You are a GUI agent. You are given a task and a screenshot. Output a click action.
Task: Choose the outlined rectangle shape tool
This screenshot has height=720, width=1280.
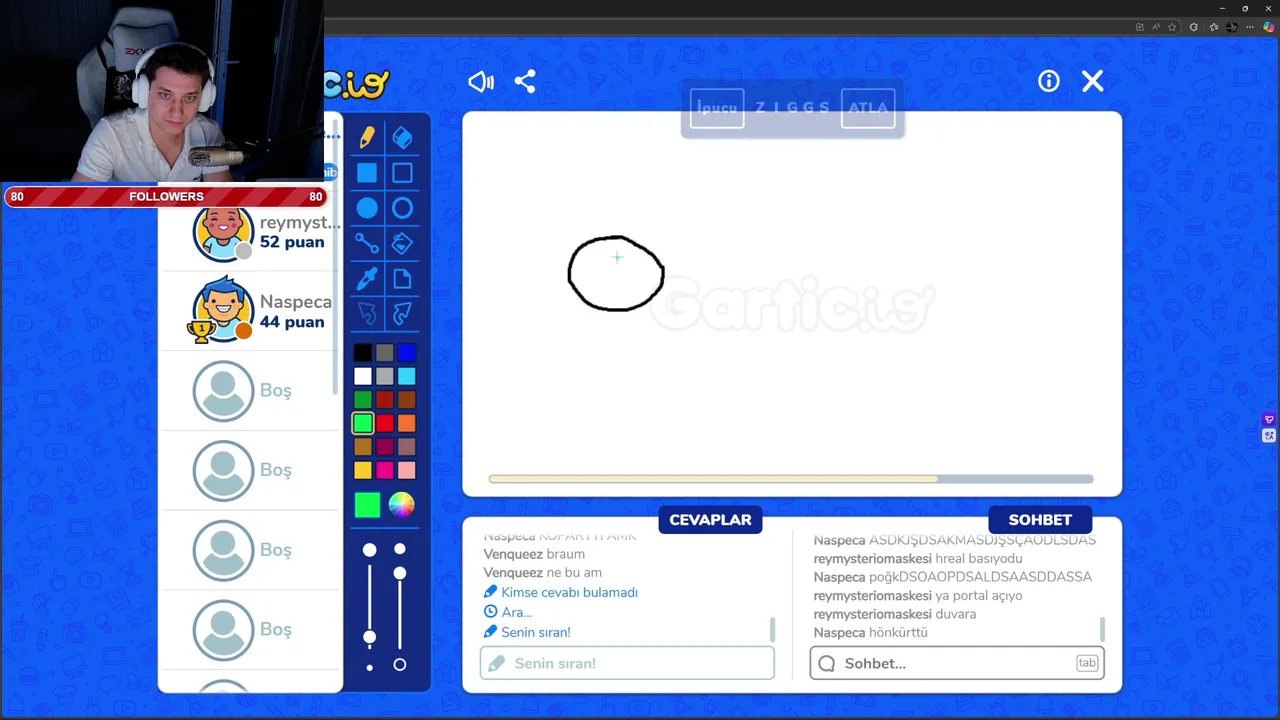pos(402,173)
